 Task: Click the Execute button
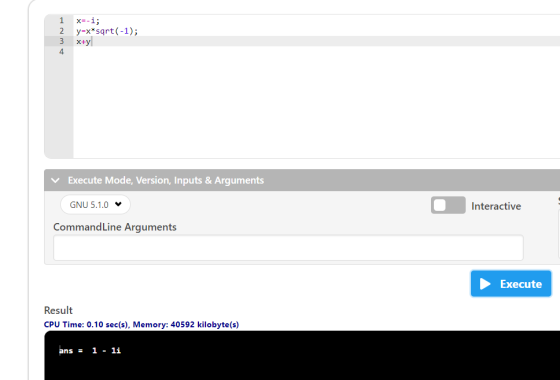pyautogui.click(x=511, y=284)
